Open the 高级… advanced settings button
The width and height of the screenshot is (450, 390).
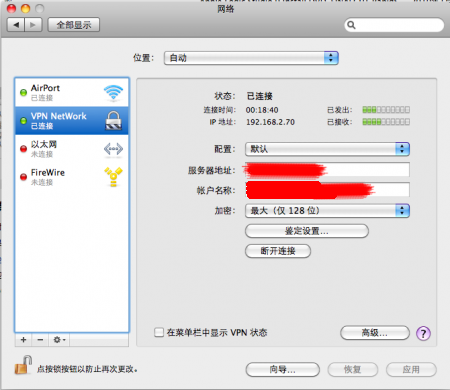pyautogui.click(x=375, y=333)
